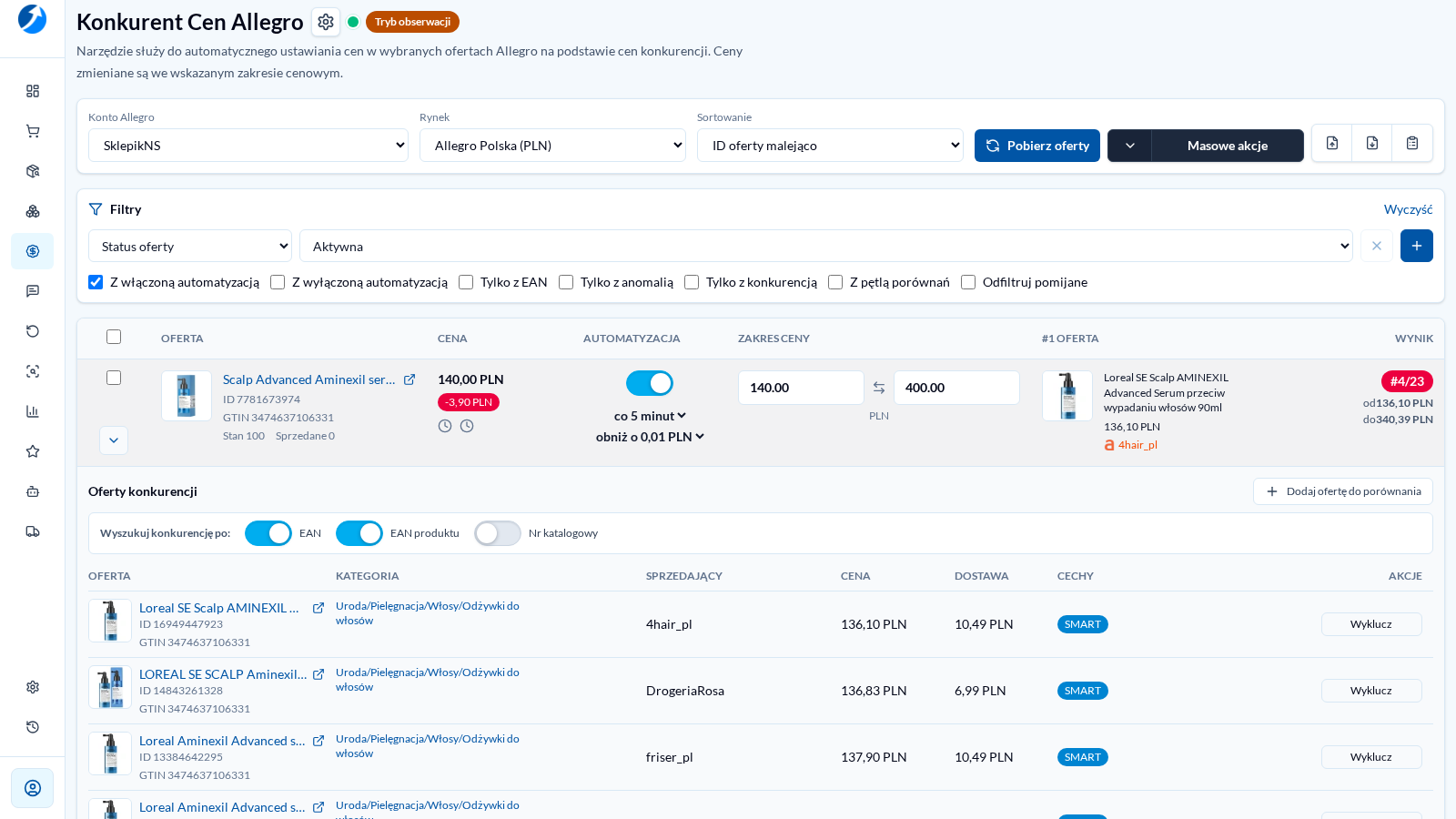Open the user account profile icon
Screen dimensions: 1456x819
pos(33,788)
